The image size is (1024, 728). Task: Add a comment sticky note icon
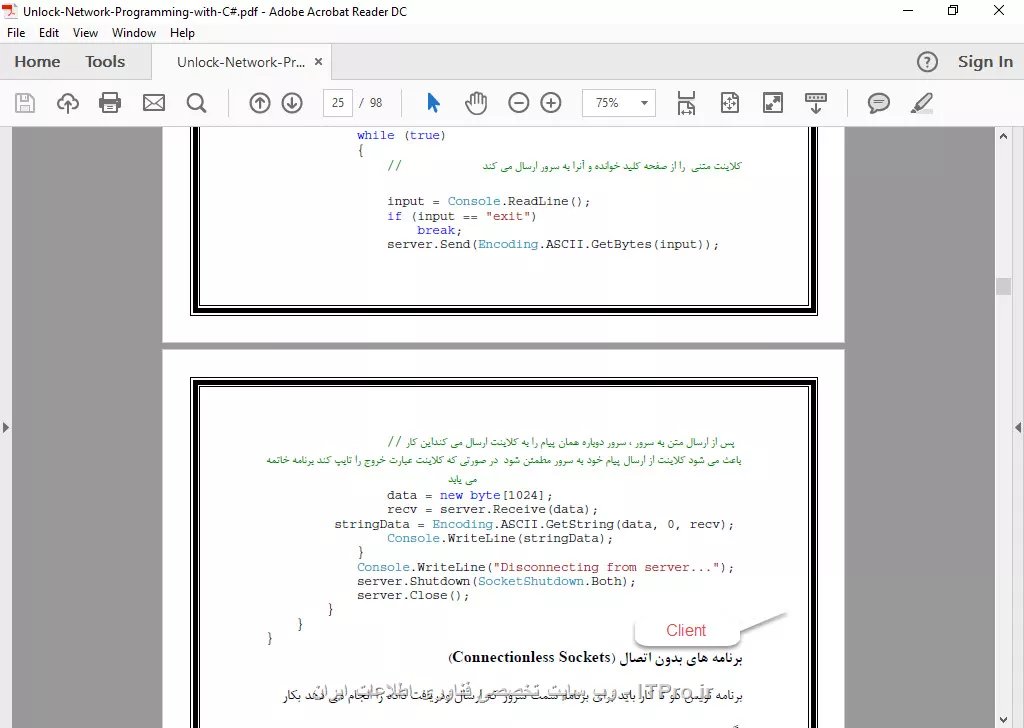pyautogui.click(x=878, y=103)
